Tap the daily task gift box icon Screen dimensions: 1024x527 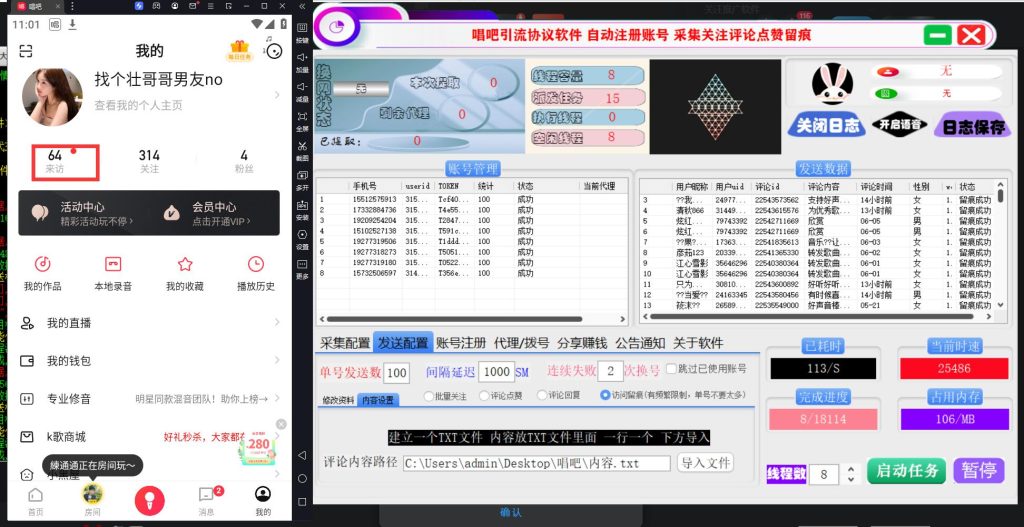[239, 49]
